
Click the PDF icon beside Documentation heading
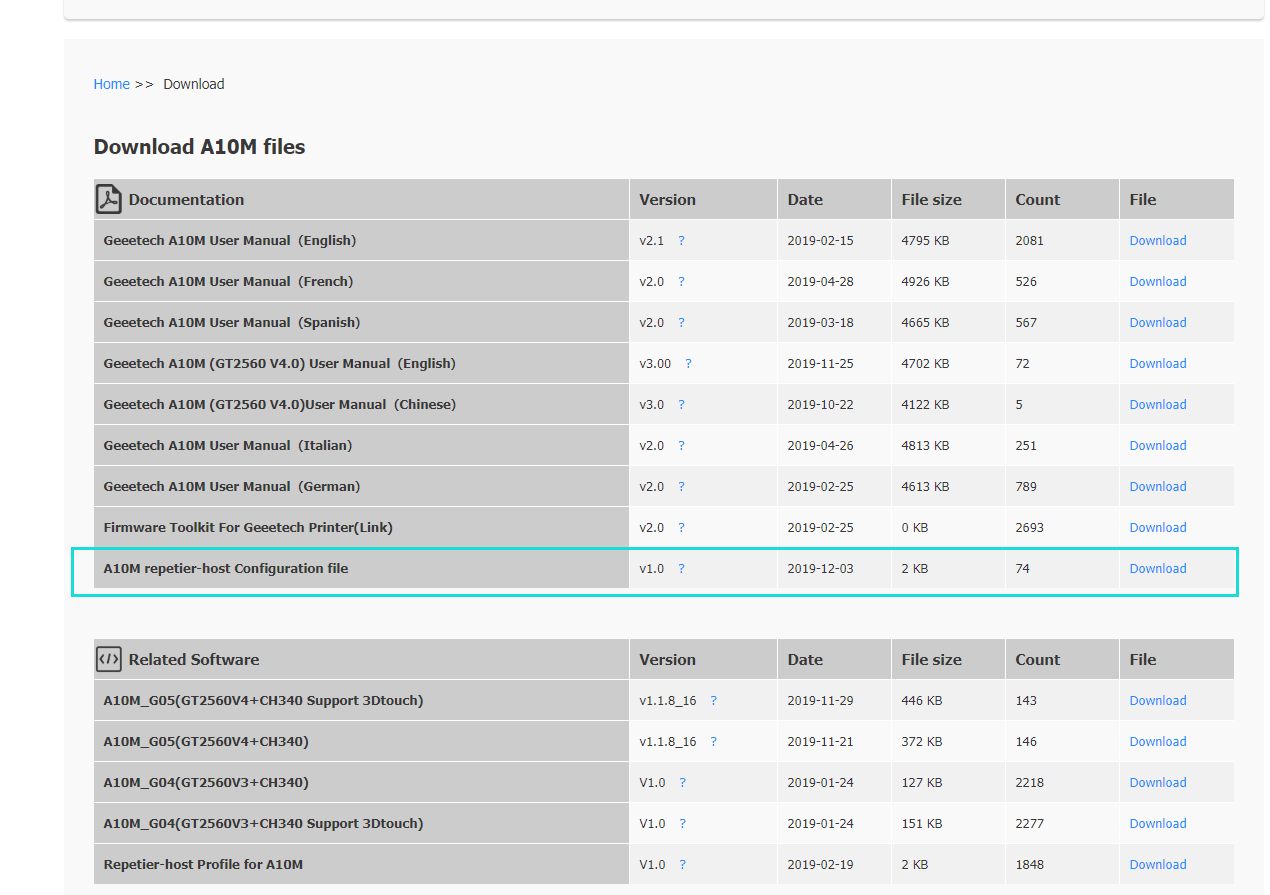(108, 199)
